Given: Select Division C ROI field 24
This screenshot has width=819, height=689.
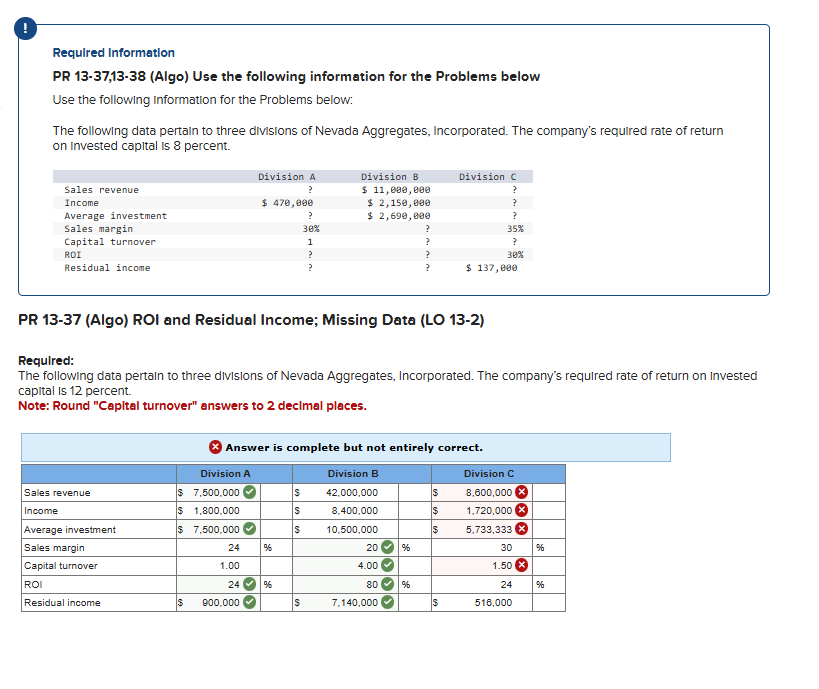Looking at the screenshot, I should 482,585.
